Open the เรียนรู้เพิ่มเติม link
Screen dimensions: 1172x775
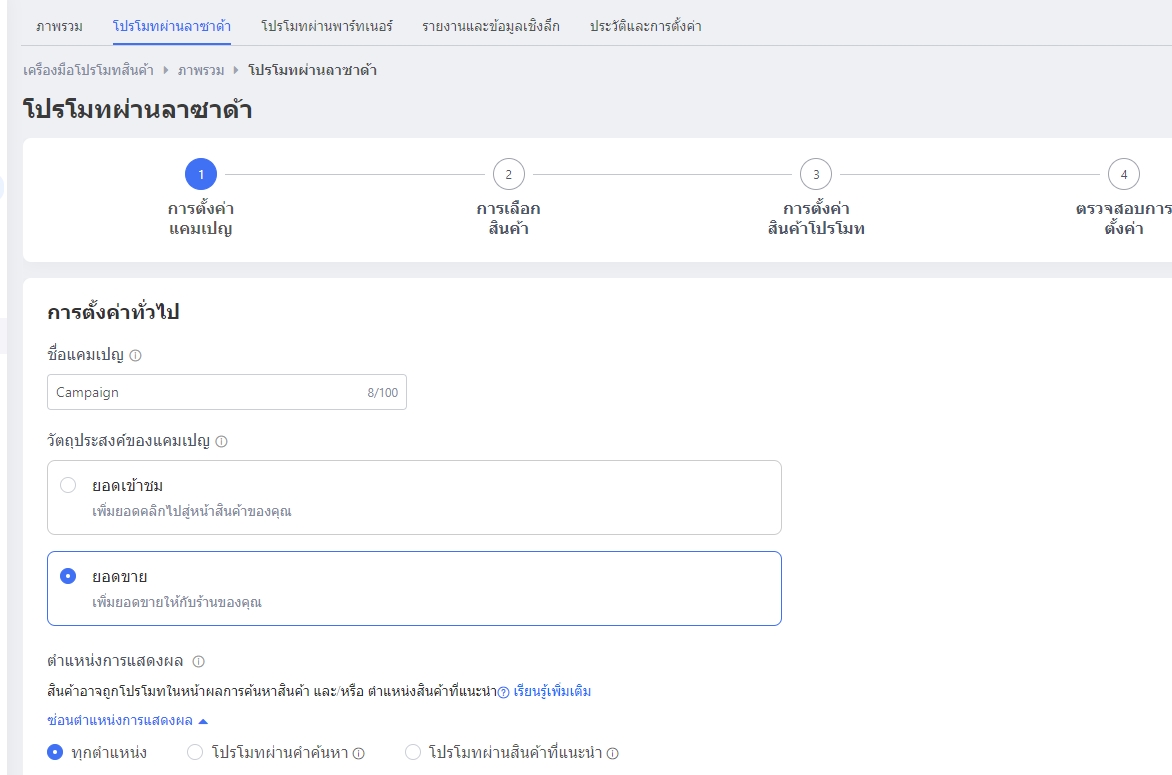[552, 691]
